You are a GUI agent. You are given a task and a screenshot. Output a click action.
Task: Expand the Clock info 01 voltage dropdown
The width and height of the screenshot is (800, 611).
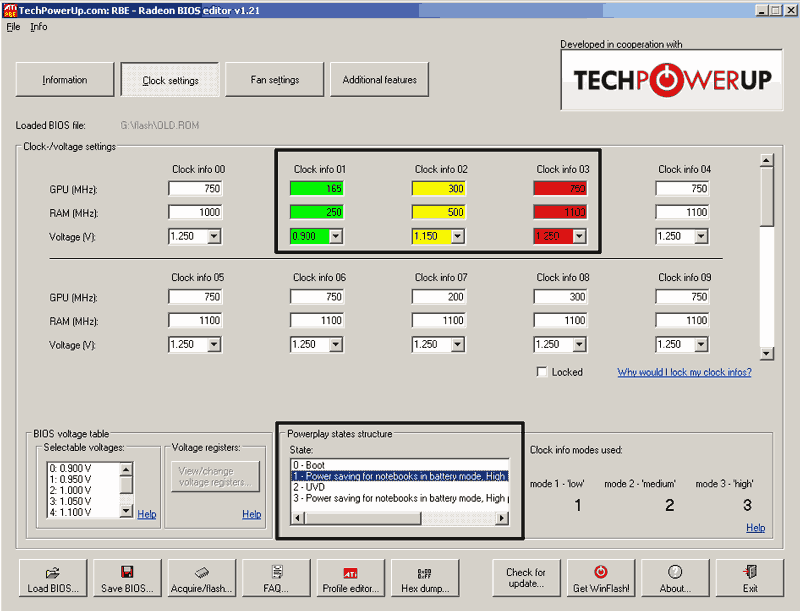(x=335, y=236)
